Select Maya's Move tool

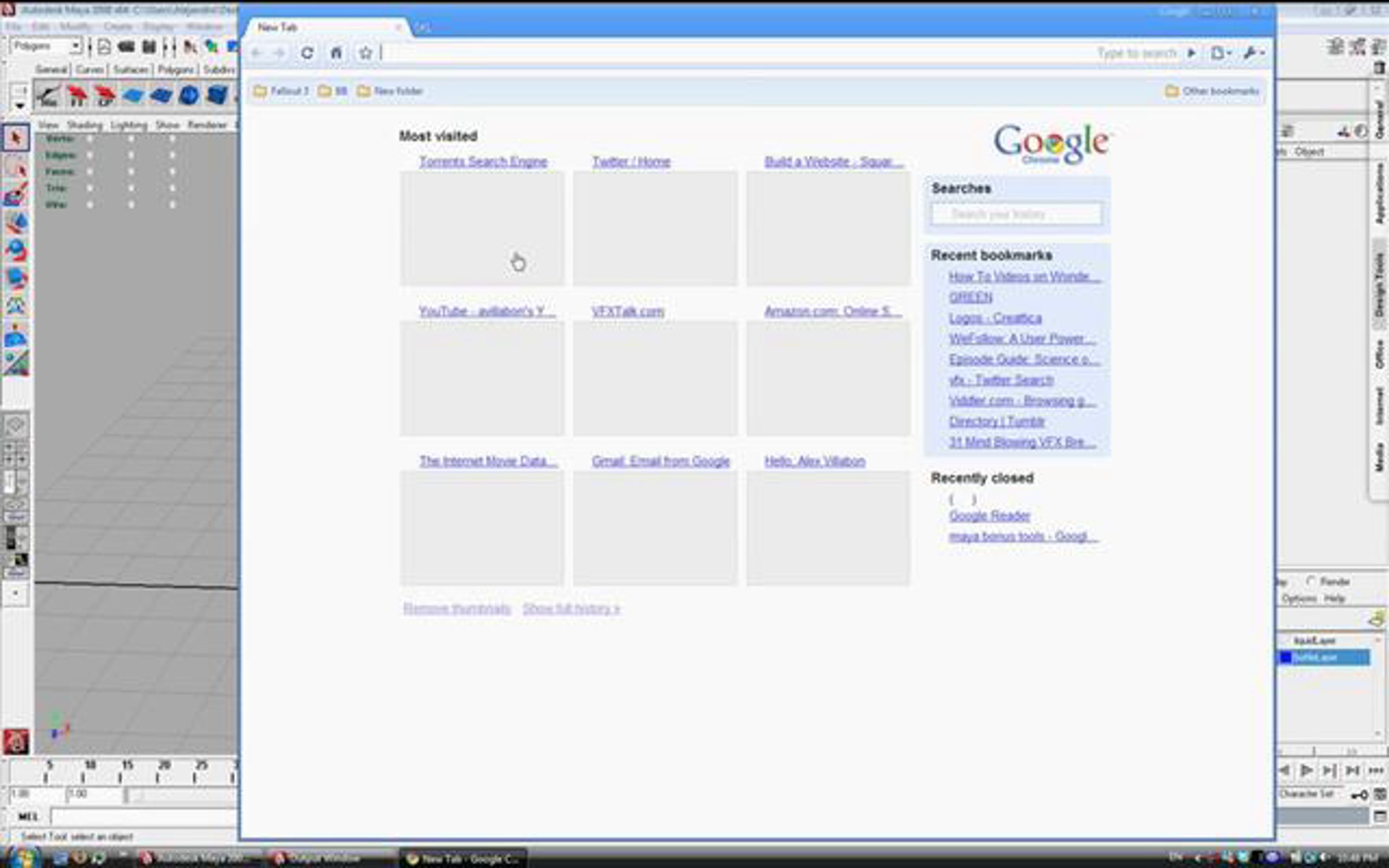[16, 223]
